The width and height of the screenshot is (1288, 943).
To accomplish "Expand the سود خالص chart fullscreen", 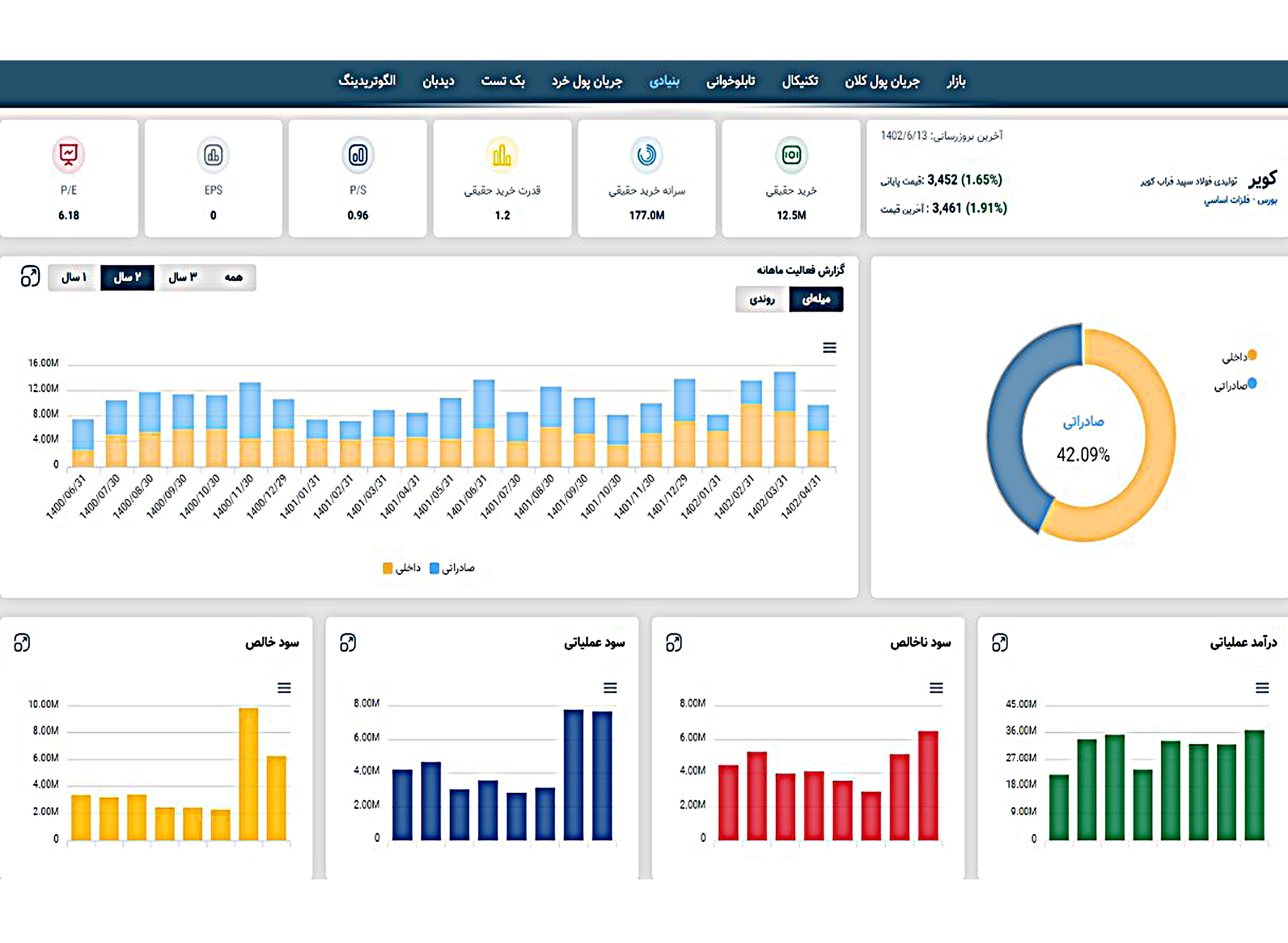I will point(22,643).
